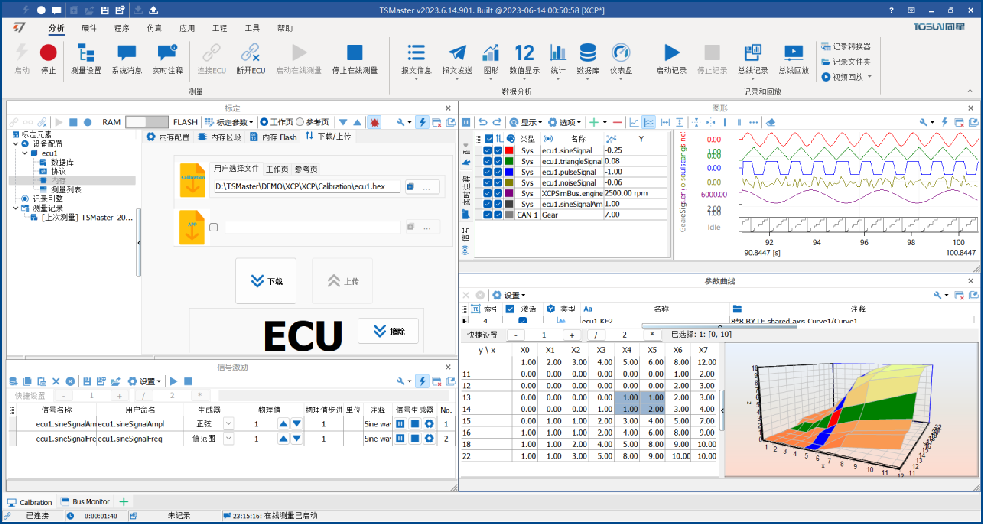983x524 pixels.
Task: Open the Dashboard gauge icon in ribbon
Action: coord(621,53)
